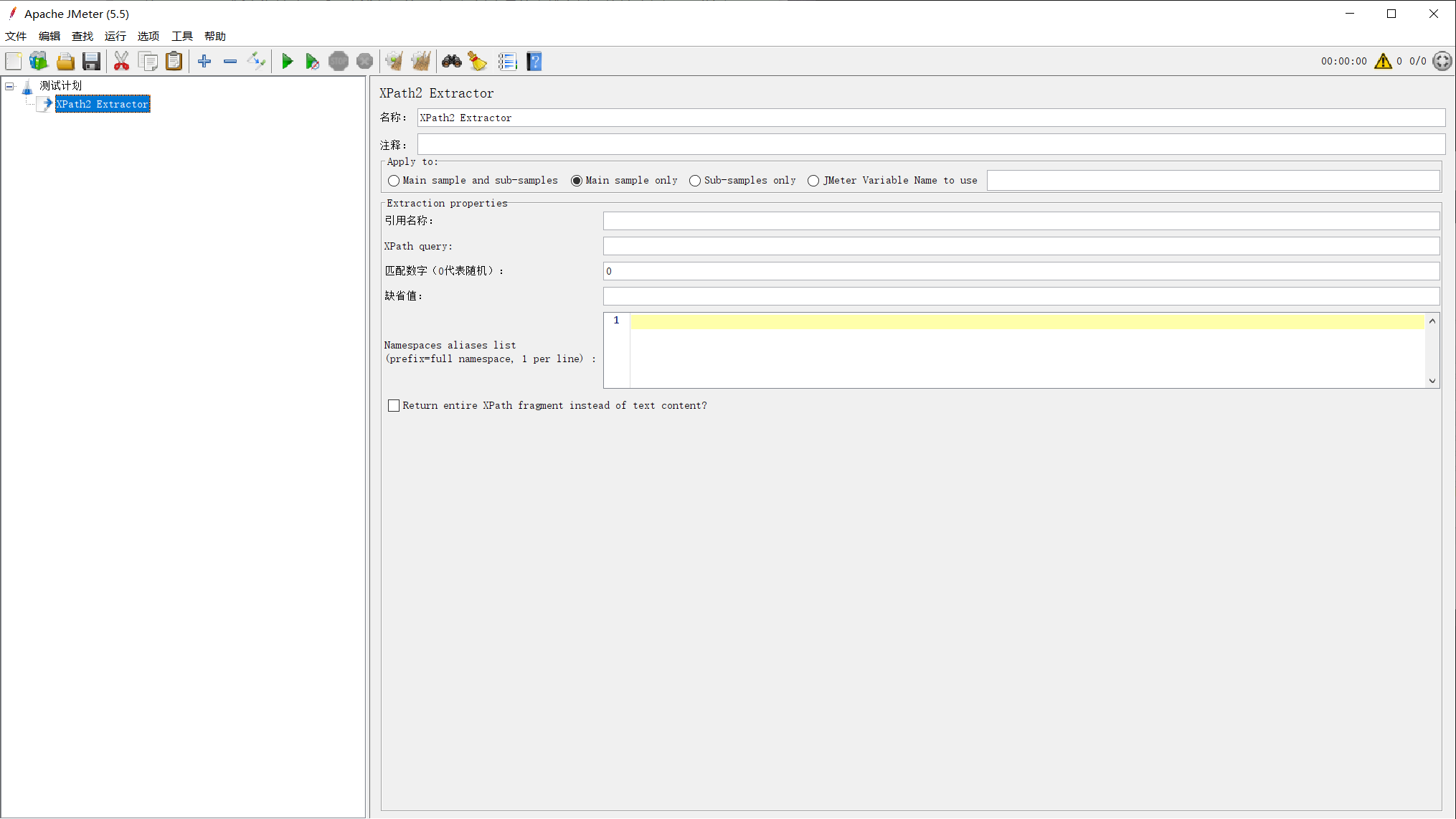Open the Templates icon in the toolbar
Image resolution: width=1456 pixels, height=819 pixels.
coord(38,61)
